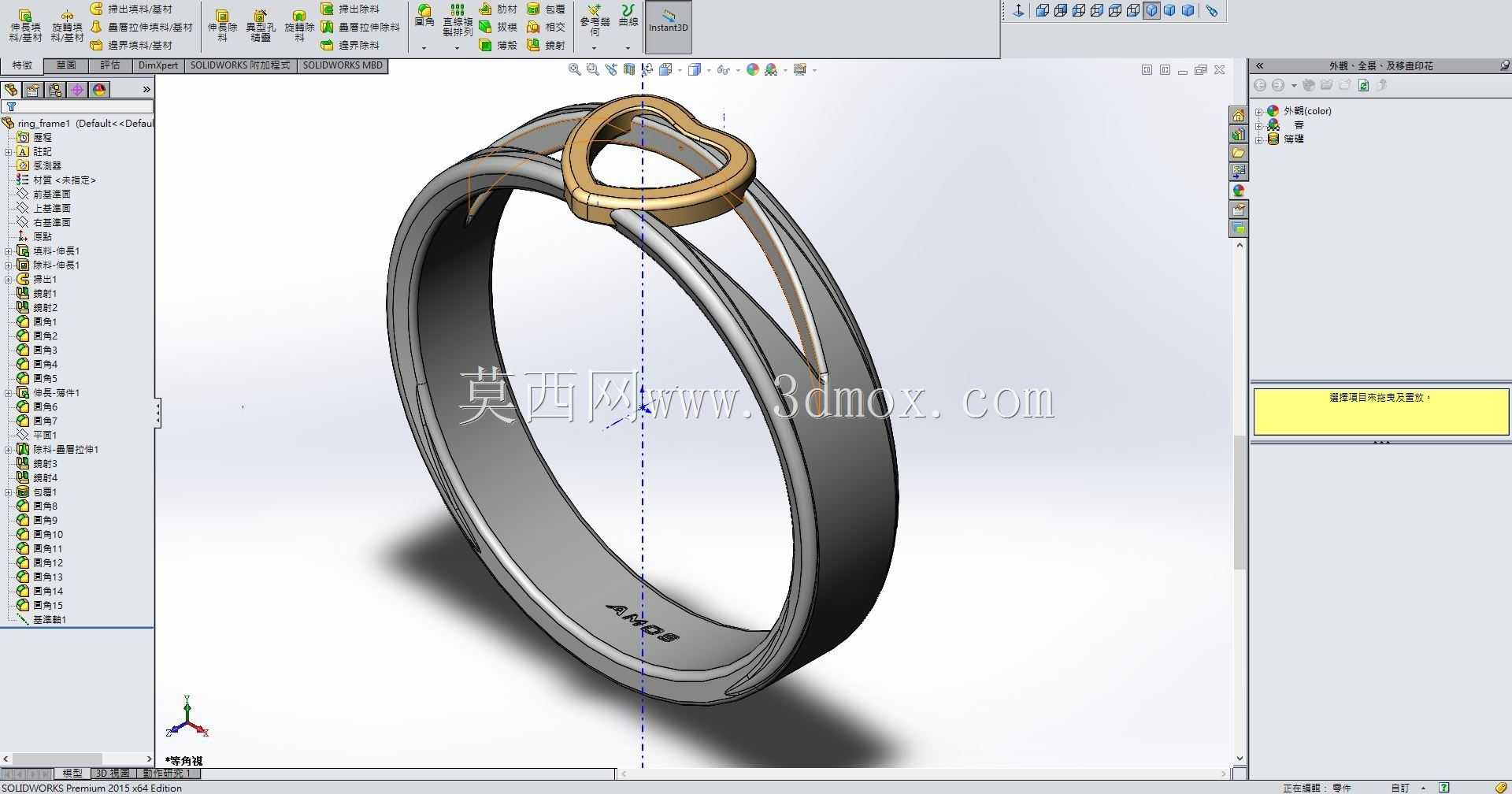Click the zoom to fit icon
This screenshot has width=1512, height=794.
575,69
